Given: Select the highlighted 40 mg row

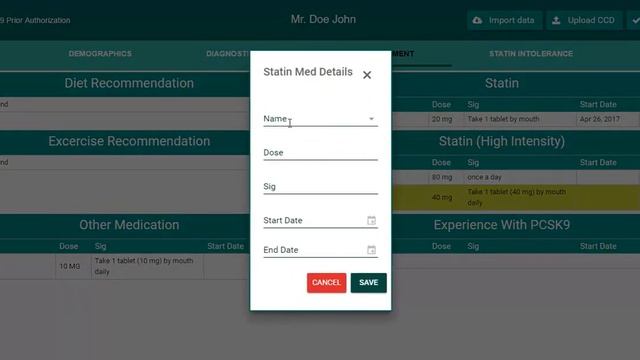Looking at the screenshot, I should click(516, 197).
